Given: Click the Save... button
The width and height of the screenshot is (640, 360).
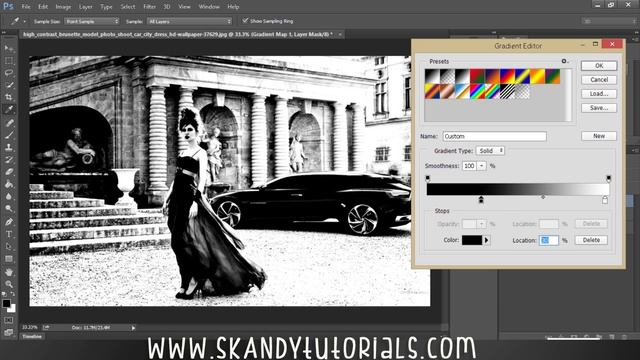Looking at the screenshot, I should [x=599, y=108].
